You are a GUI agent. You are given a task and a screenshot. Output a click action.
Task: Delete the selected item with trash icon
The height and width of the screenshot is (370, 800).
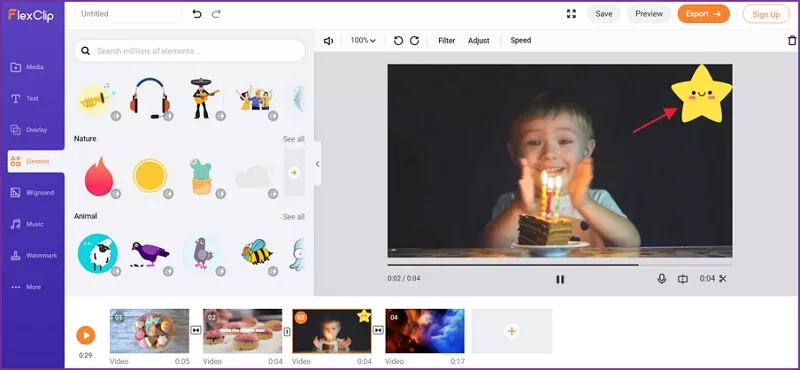[x=792, y=41]
